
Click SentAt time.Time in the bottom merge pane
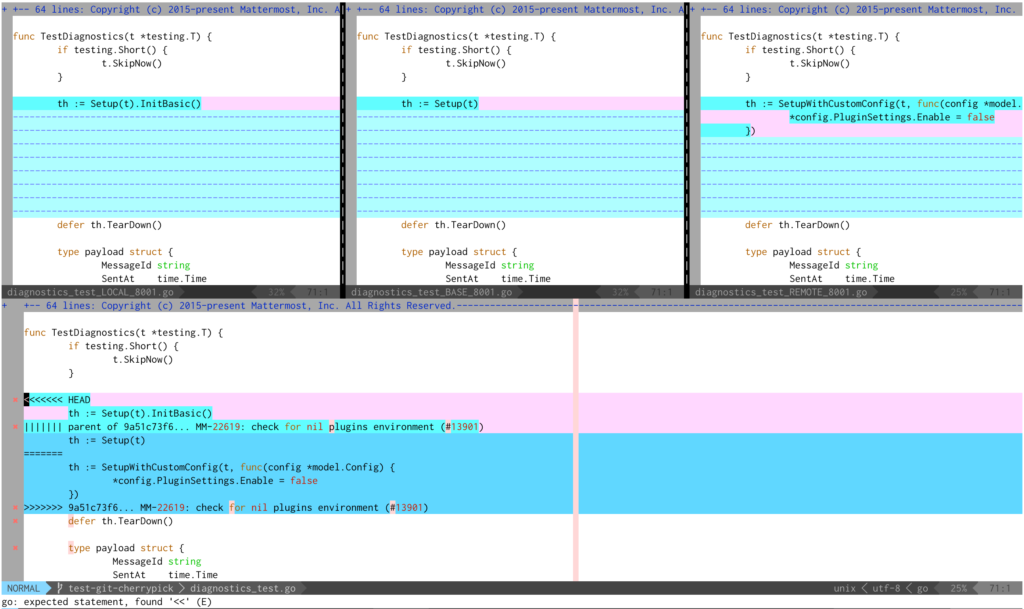pyautogui.click(x=165, y=574)
